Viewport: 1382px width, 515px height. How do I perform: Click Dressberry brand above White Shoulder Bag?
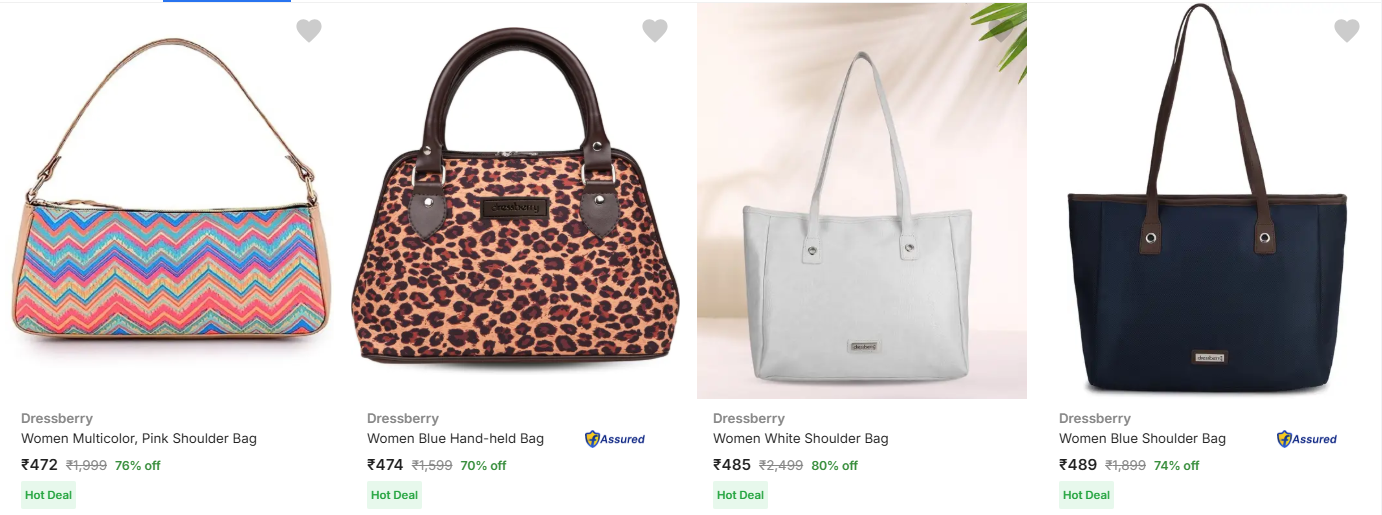tap(748, 418)
